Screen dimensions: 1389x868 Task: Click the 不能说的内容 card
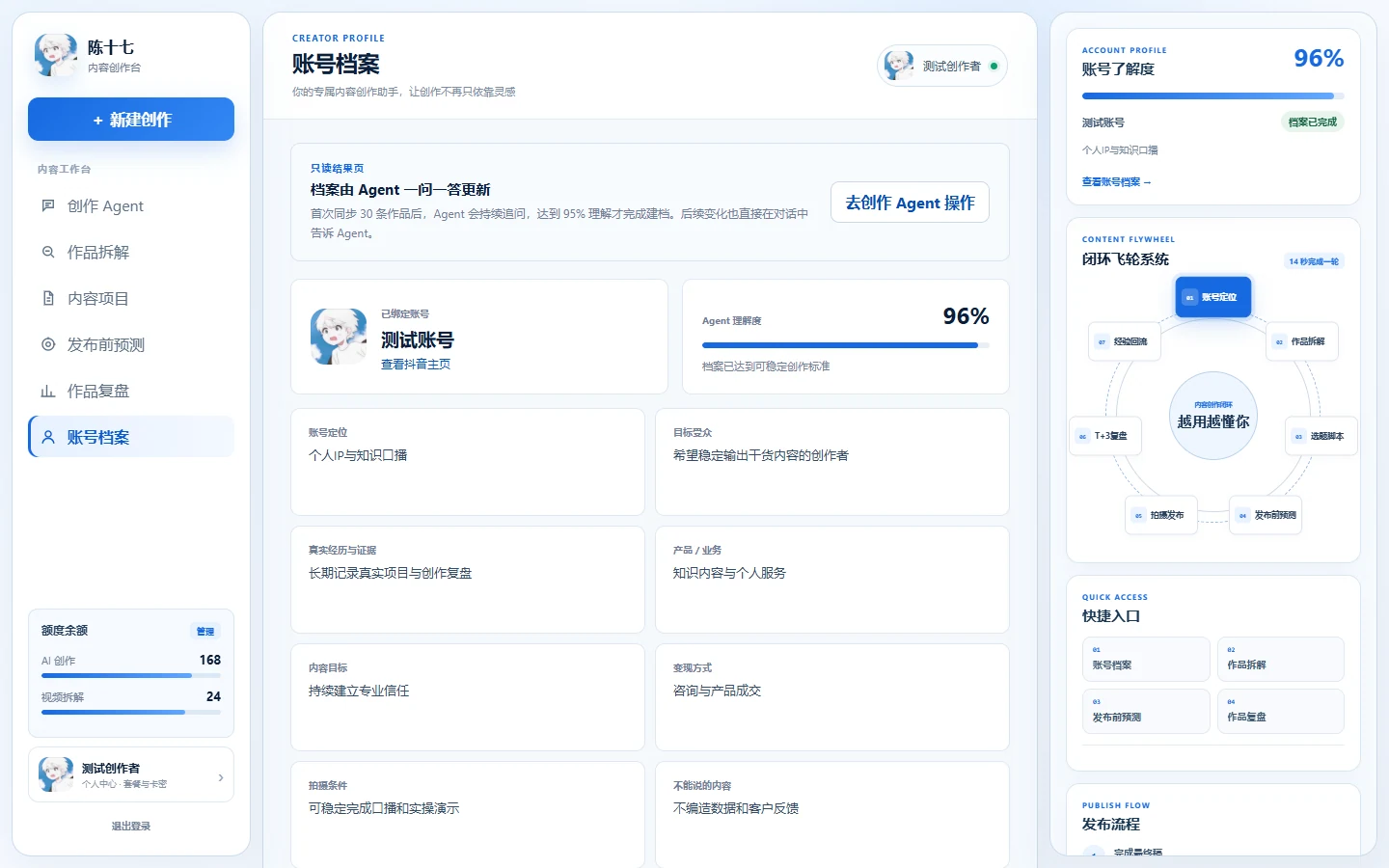832,815
